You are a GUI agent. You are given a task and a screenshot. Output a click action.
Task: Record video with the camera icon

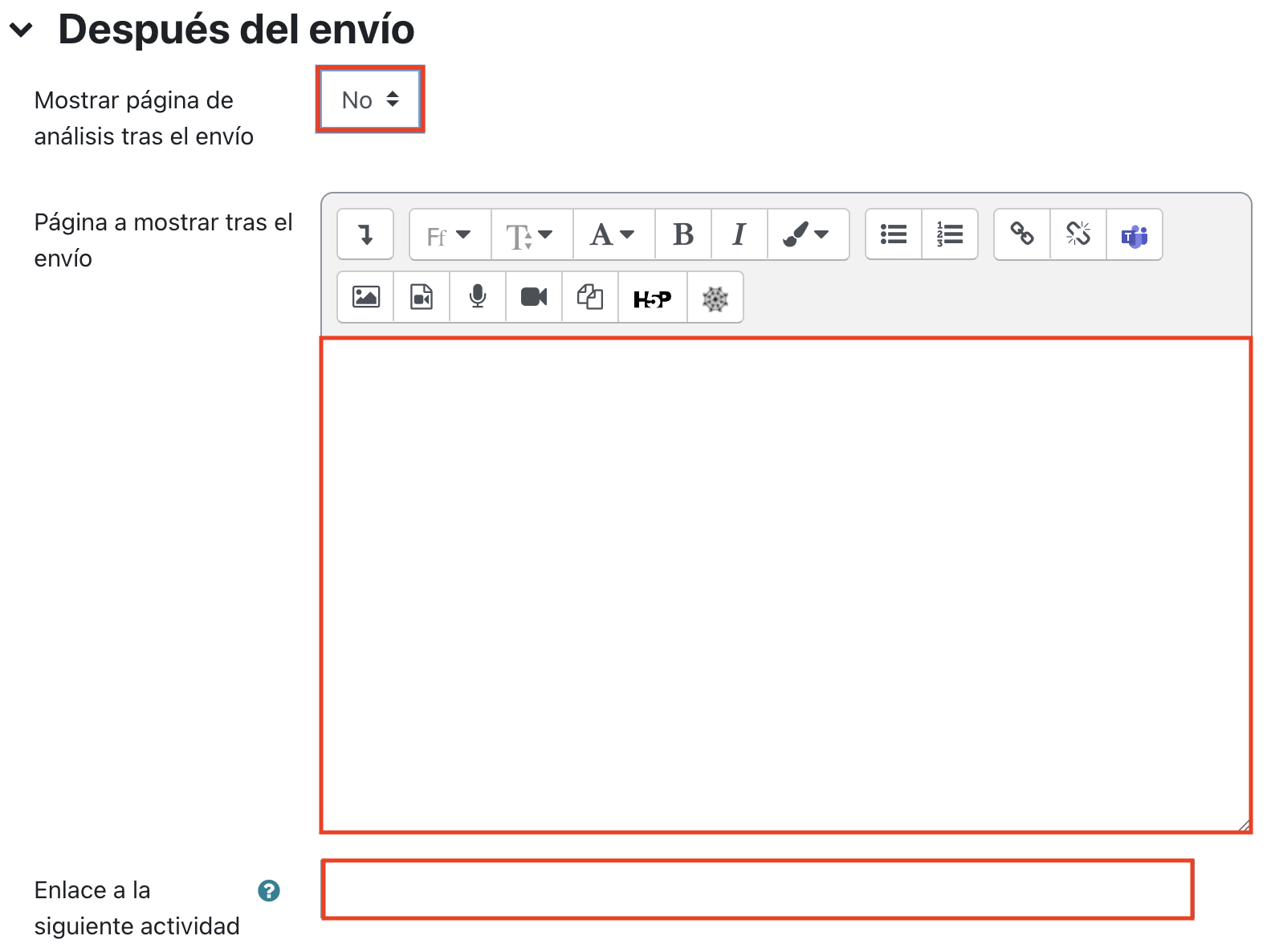(x=534, y=297)
